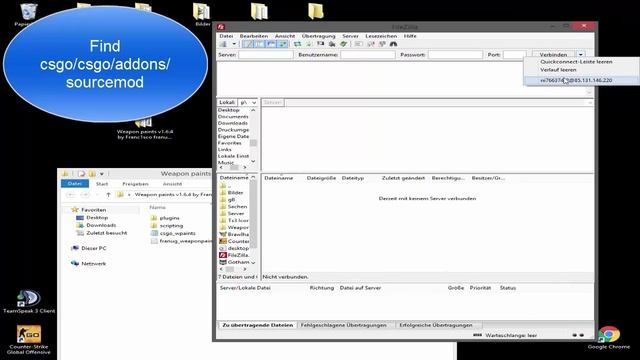Viewport: 640px width, 360px height.
Task: Click the Process queue toolbar icon
Action: click(x=309, y=44)
